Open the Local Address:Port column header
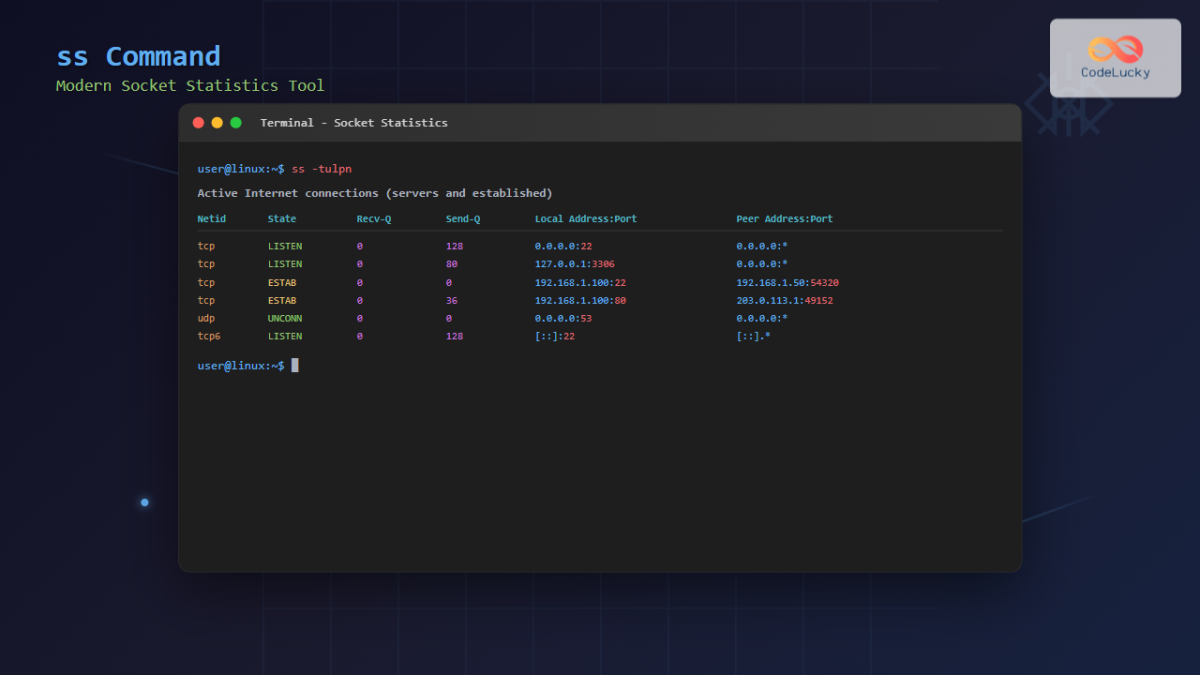The width and height of the screenshot is (1200, 675). 585,218
